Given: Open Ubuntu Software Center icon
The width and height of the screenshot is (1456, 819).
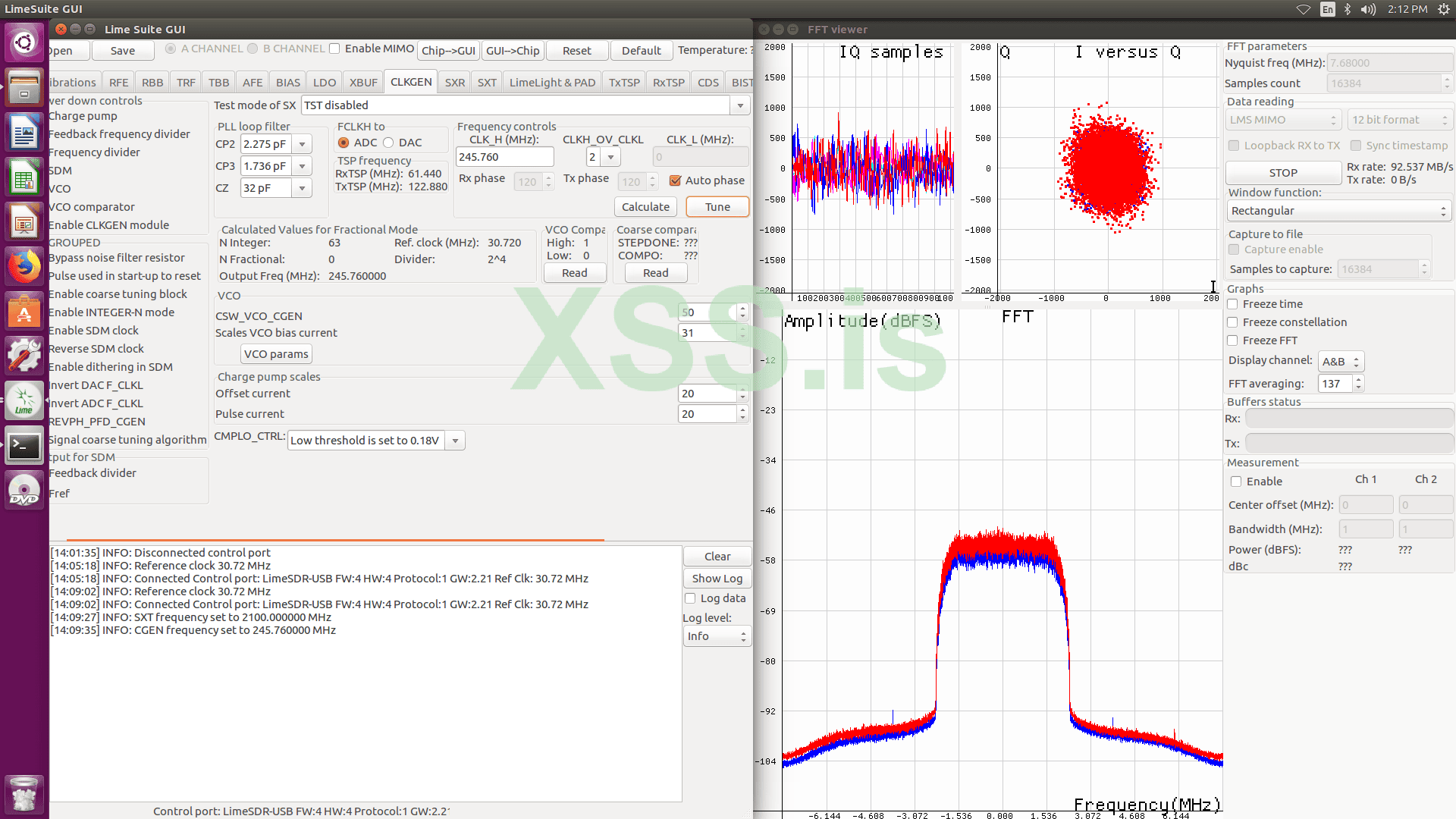Looking at the screenshot, I should pos(24,312).
